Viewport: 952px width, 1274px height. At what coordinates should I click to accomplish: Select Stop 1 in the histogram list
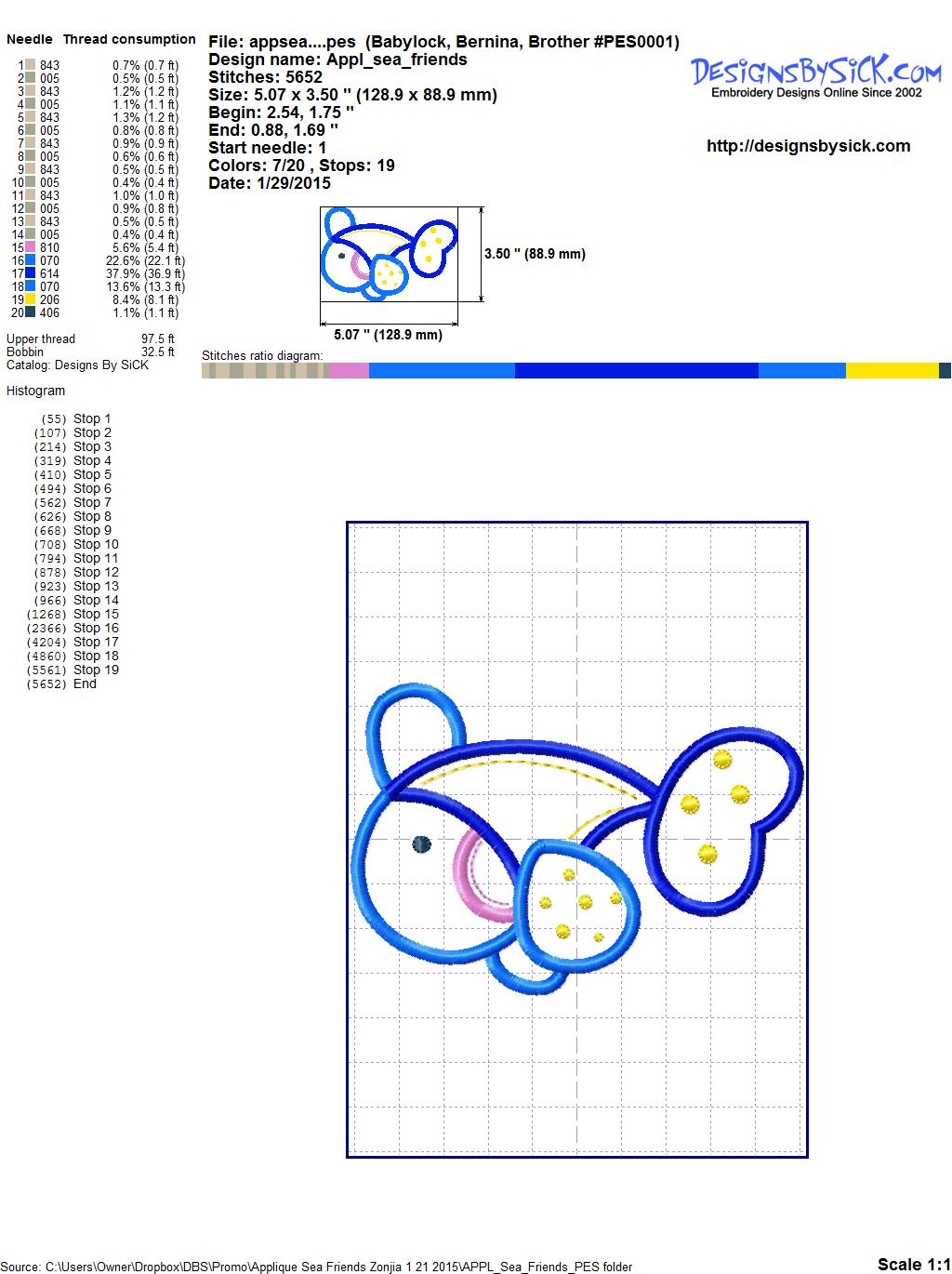click(x=92, y=418)
